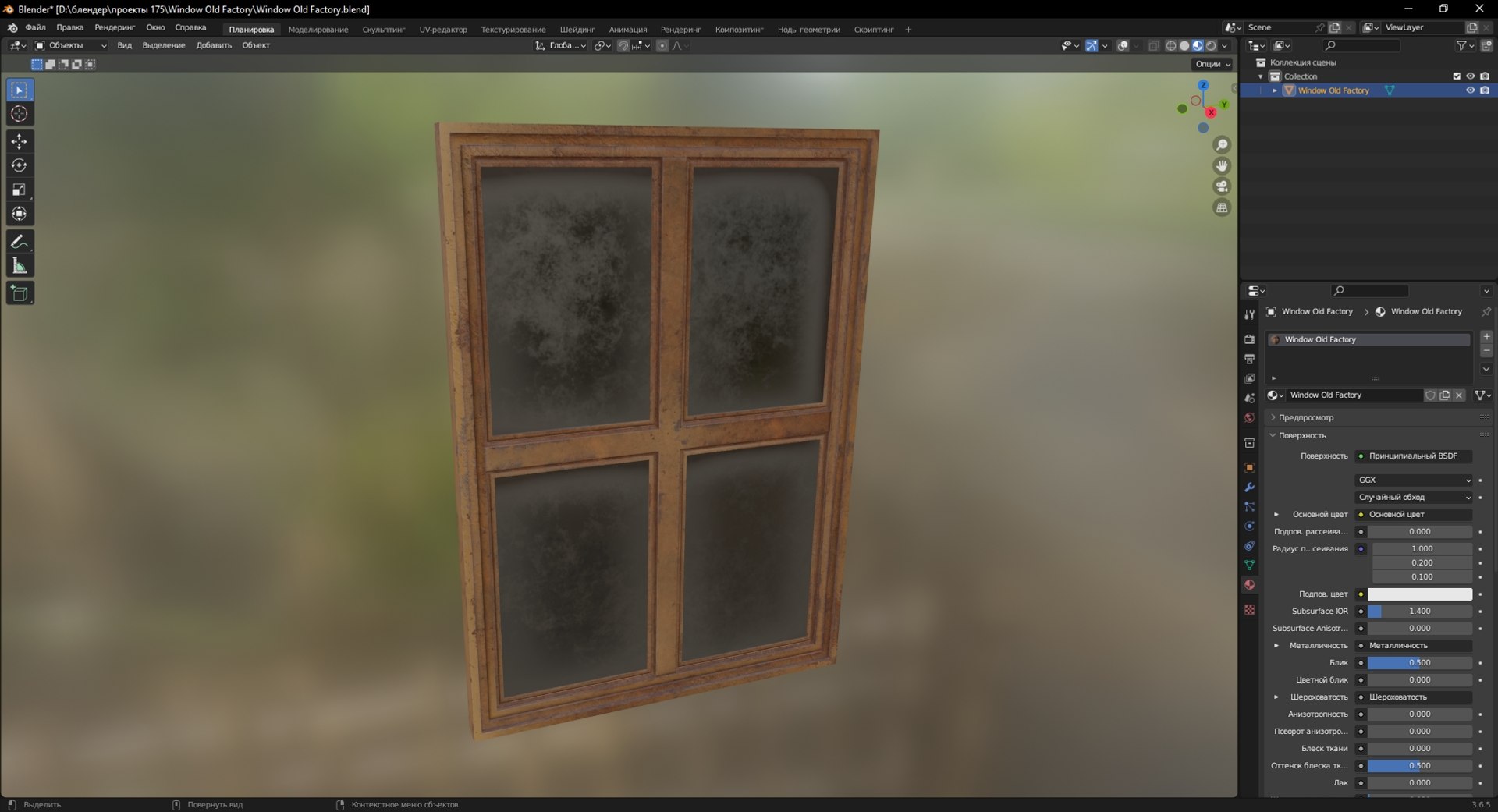This screenshot has height=812, width=1498.
Task: Click Добавить in viewport header
Action: (x=214, y=45)
